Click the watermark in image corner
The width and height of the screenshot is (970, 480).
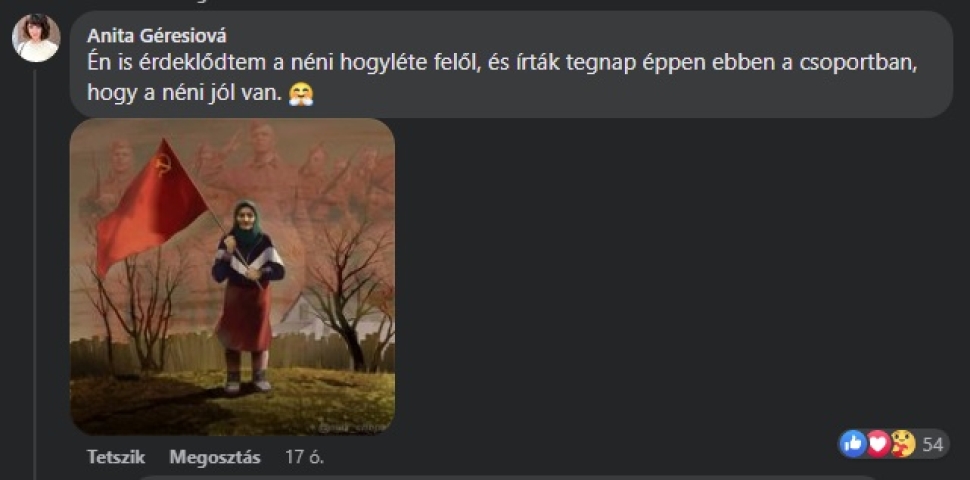click(351, 426)
